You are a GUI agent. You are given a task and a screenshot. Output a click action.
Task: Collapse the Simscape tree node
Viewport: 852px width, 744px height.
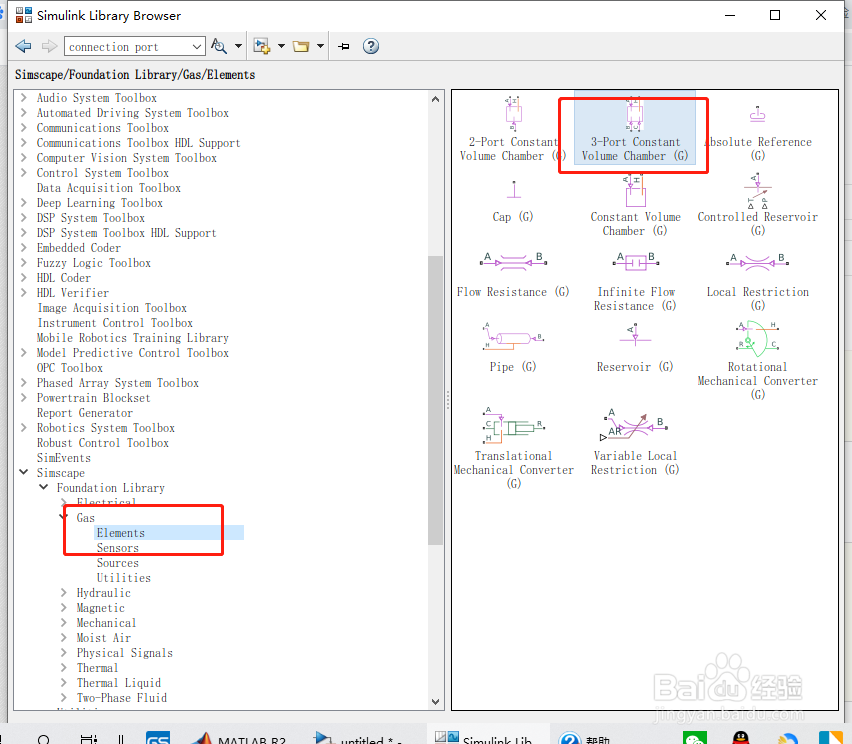click(x=23, y=472)
